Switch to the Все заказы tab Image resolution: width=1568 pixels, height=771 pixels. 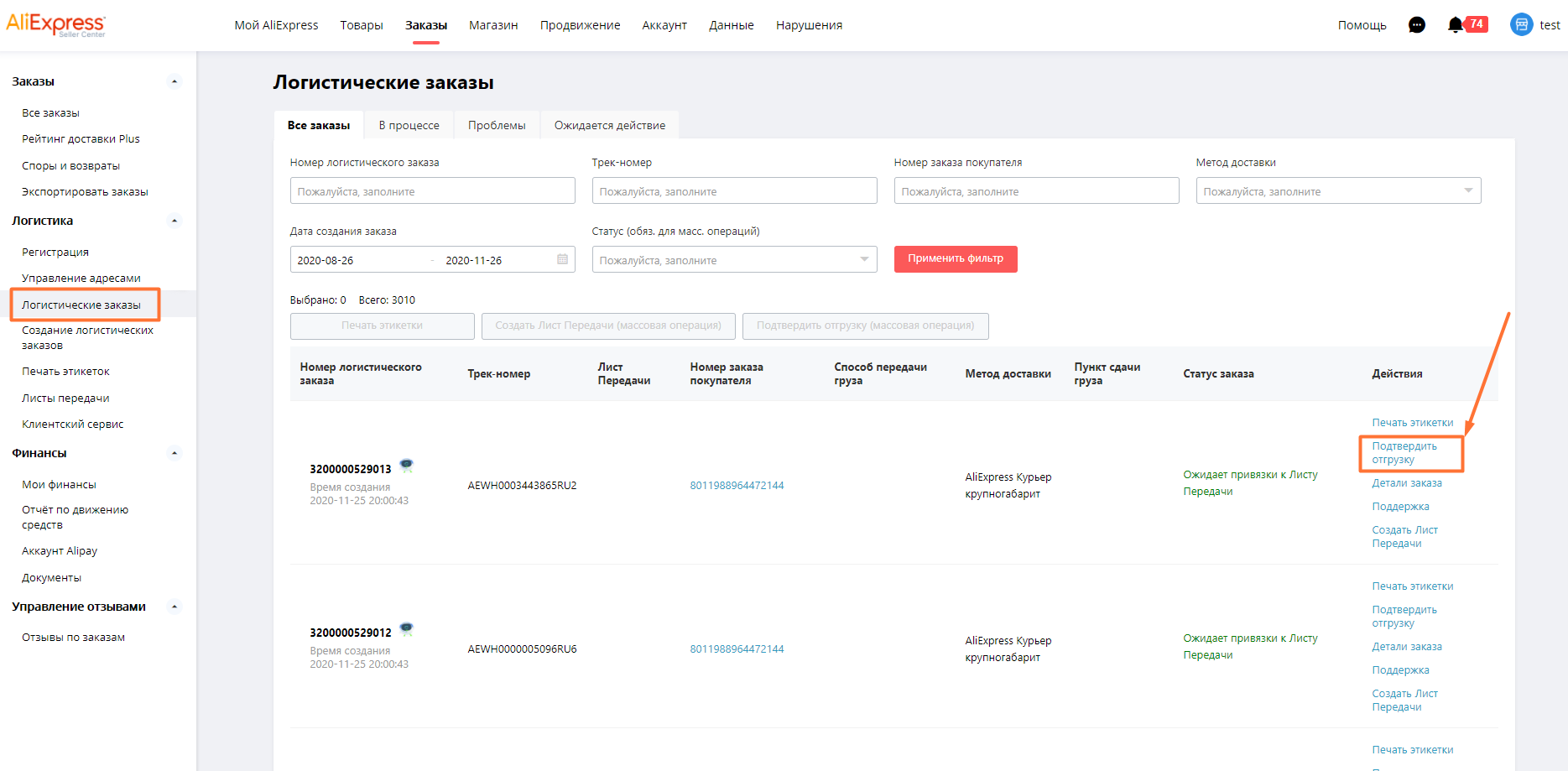(x=319, y=125)
